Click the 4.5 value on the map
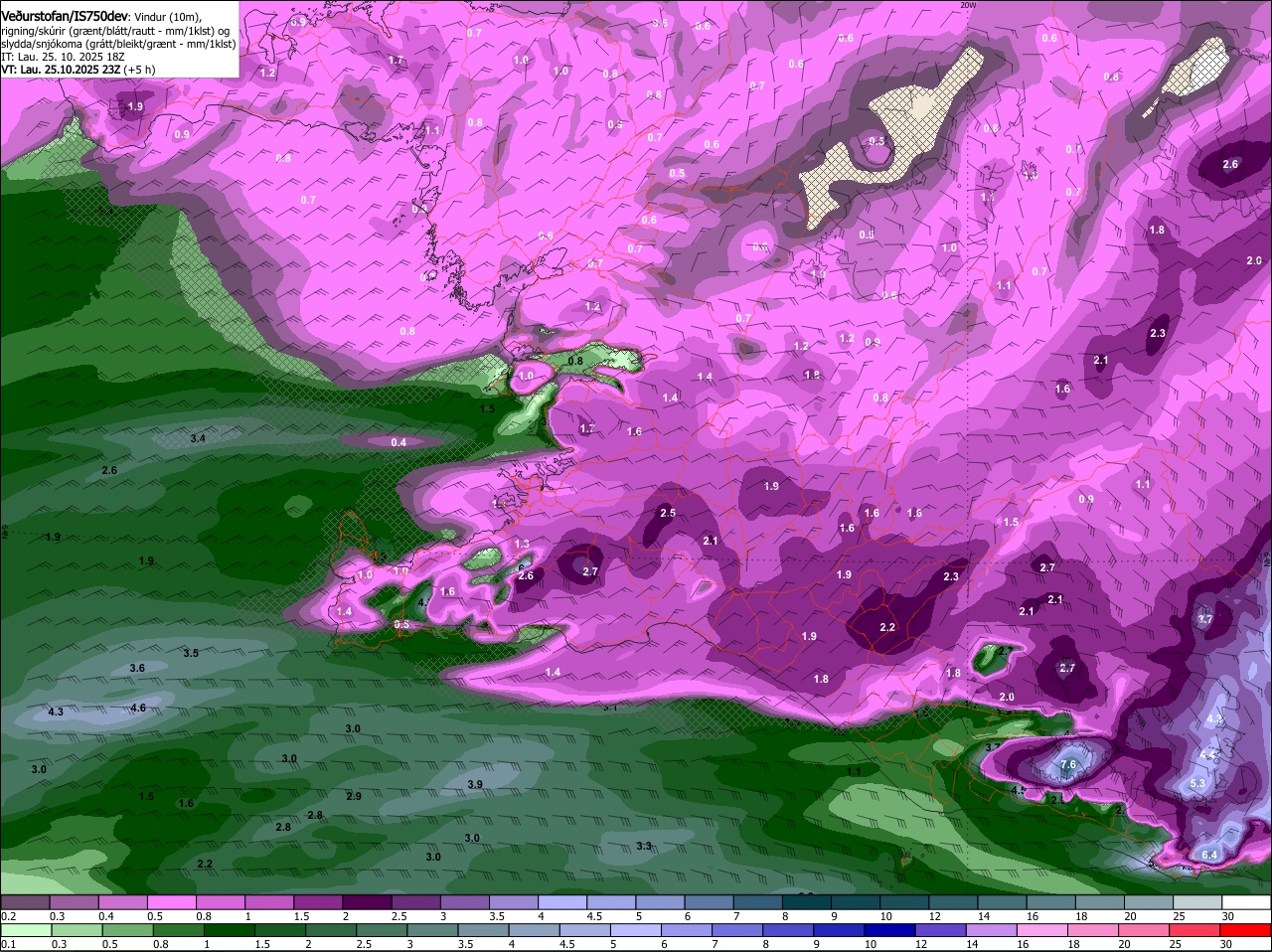 [x=1018, y=789]
